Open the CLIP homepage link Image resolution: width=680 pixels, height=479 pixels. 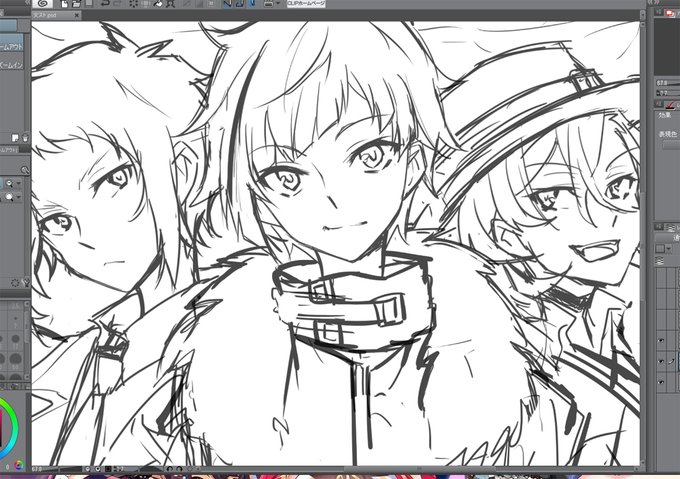pos(306,3)
